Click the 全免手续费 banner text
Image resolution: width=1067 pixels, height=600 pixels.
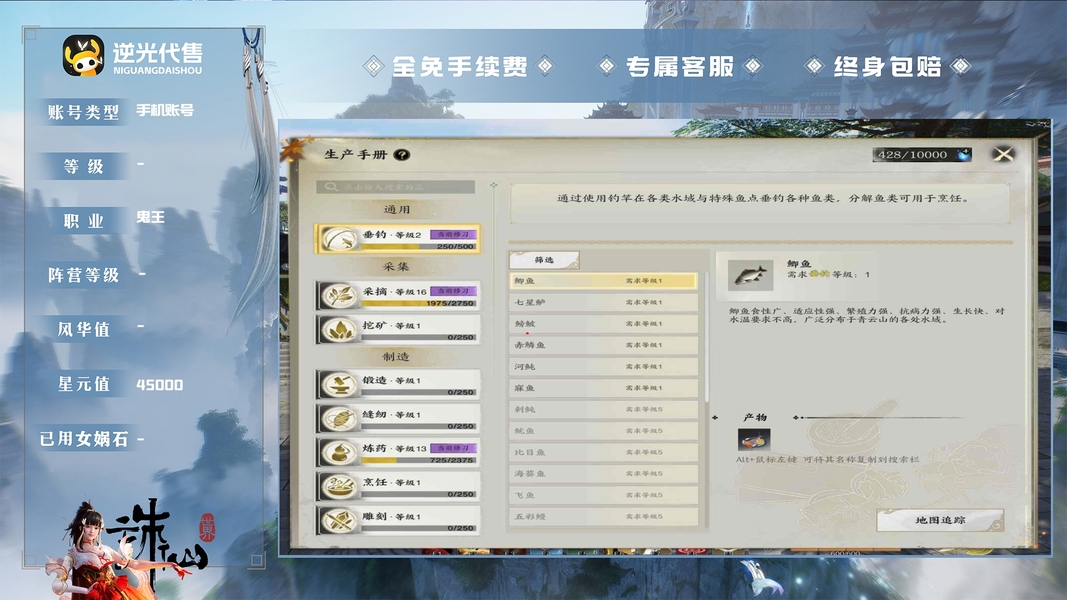click(460, 66)
